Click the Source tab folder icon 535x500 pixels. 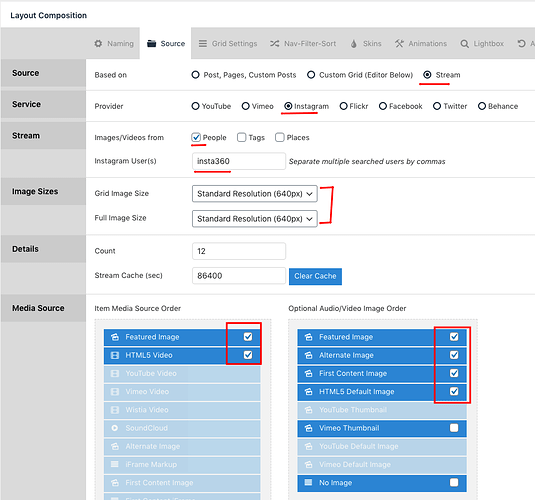(151, 44)
